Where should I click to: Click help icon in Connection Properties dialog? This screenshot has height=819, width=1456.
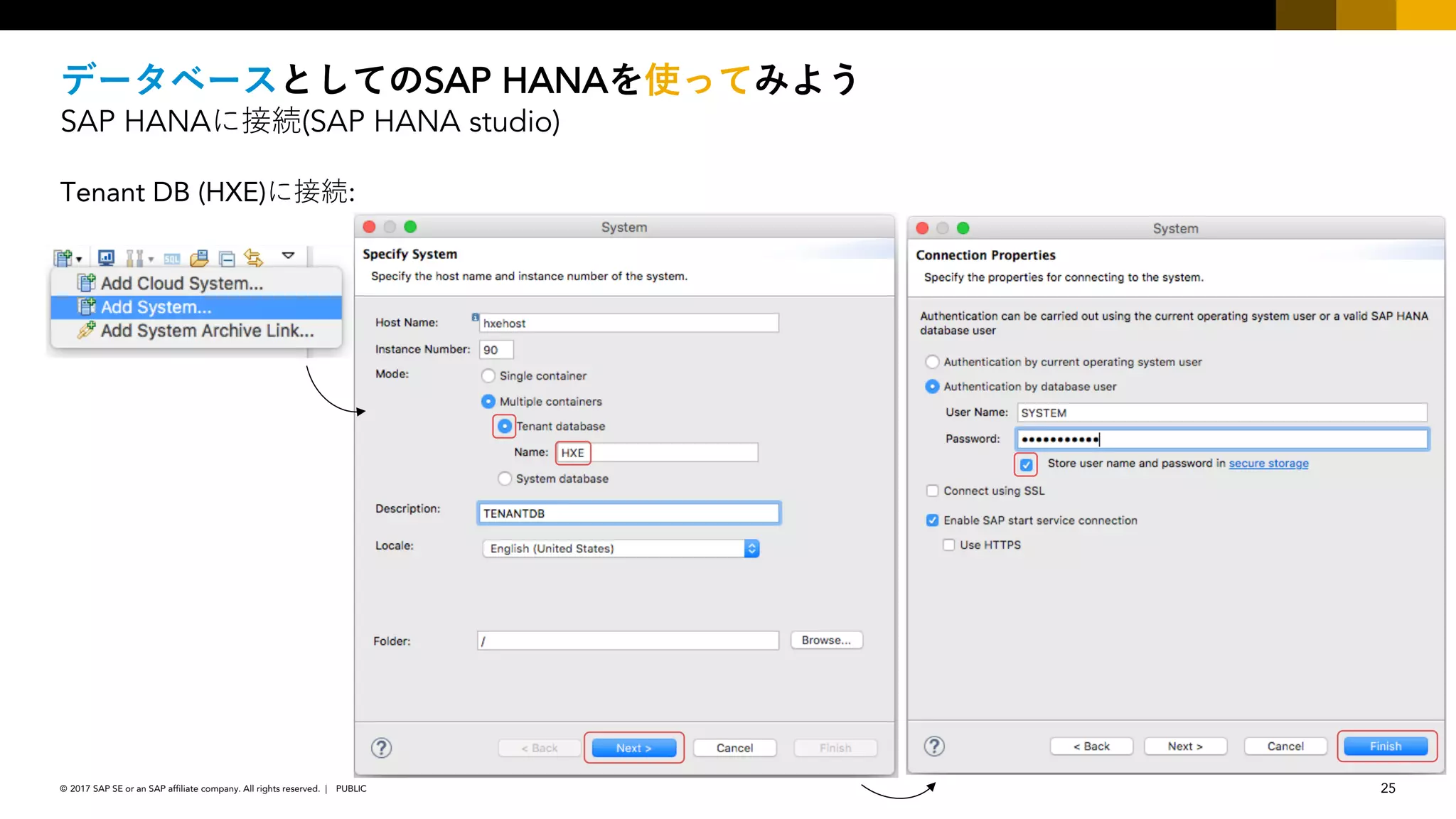[934, 746]
